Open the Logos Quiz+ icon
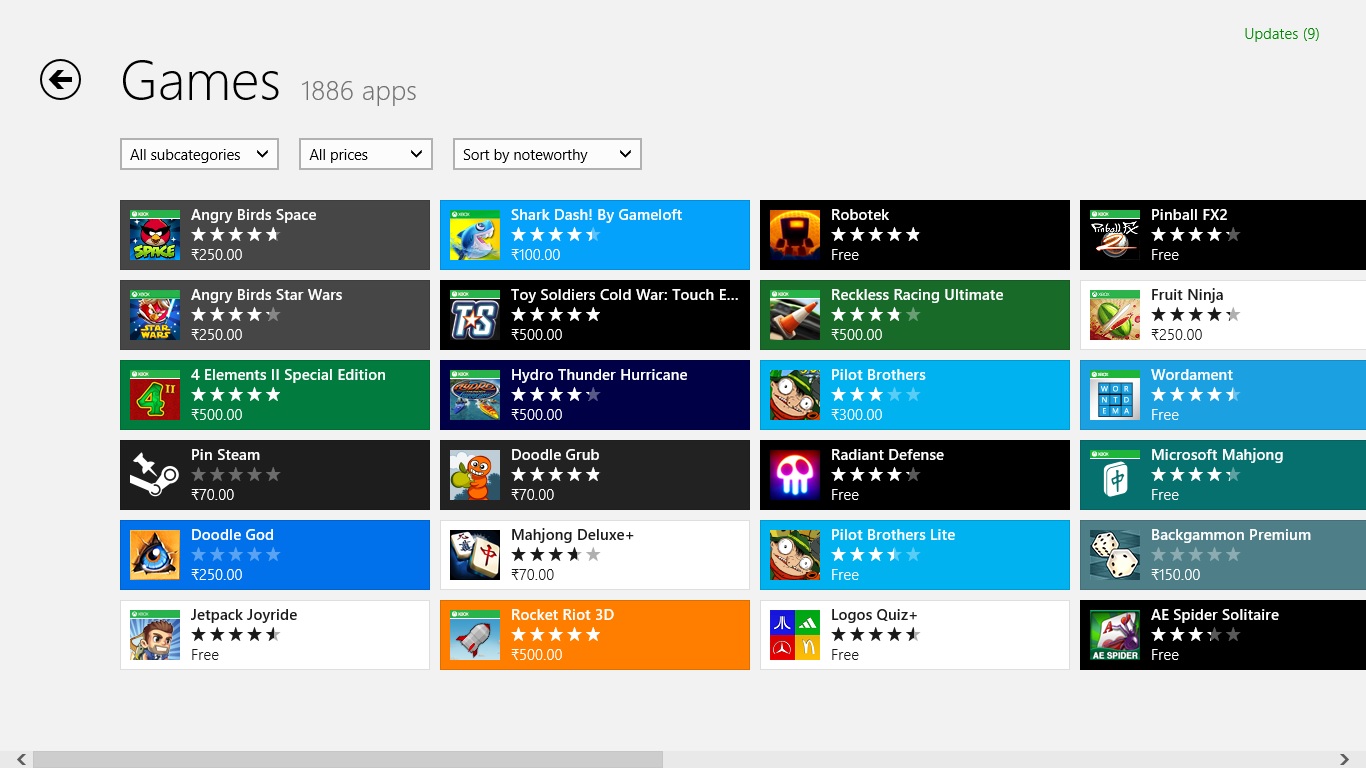1366x768 pixels. click(795, 635)
